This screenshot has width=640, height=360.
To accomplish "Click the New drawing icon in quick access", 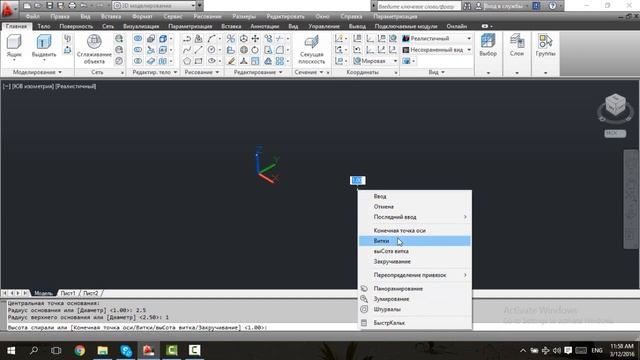I will click(x=27, y=6).
